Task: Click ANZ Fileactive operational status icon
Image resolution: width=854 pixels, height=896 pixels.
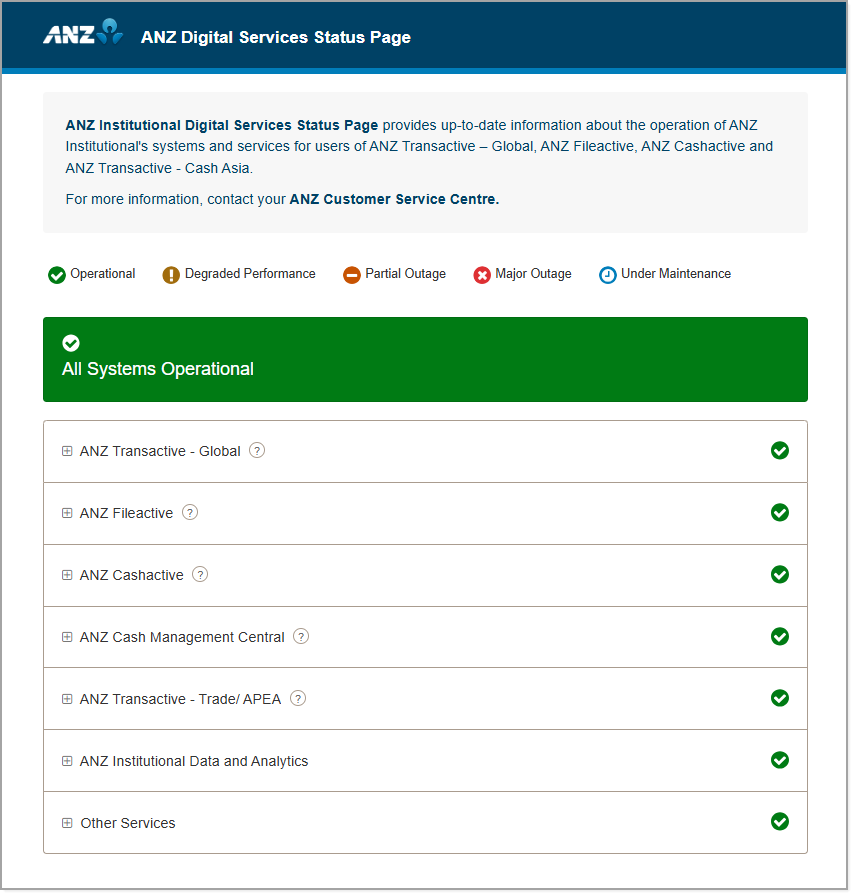Action: pos(780,512)
